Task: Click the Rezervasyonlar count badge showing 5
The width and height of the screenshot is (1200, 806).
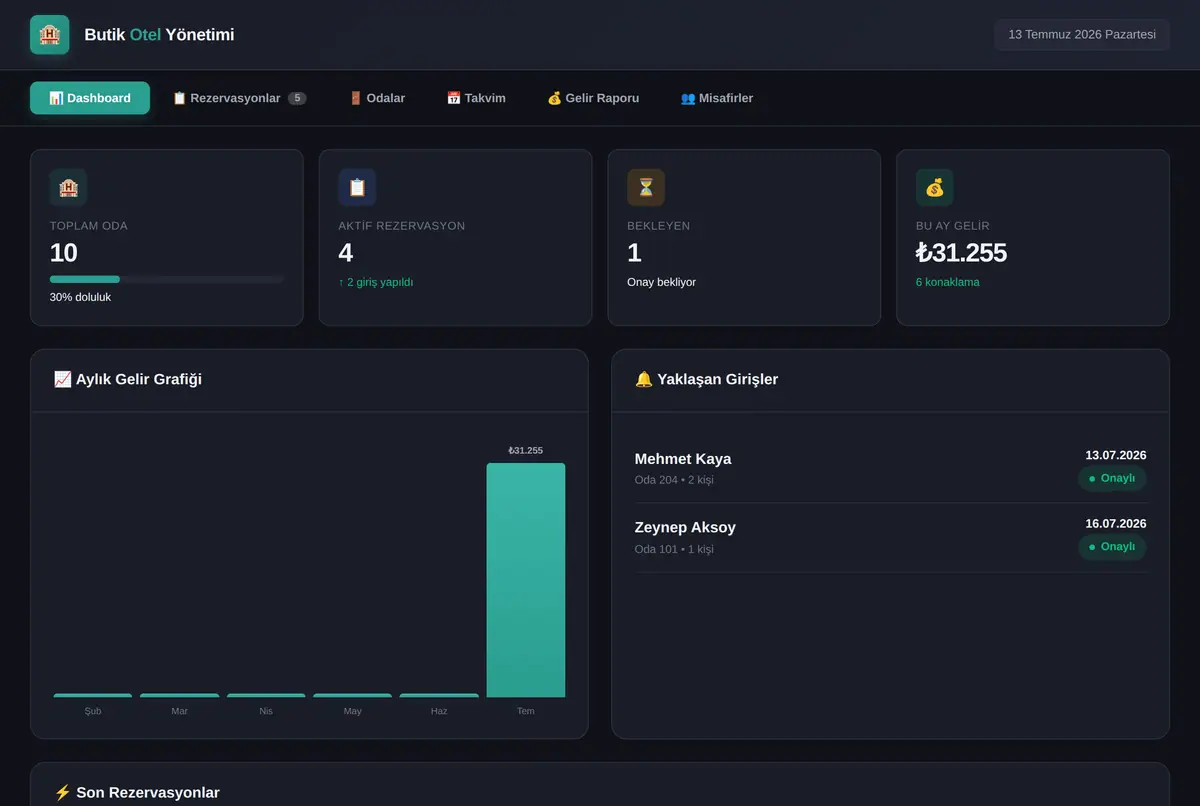Action: click(297, 98)
